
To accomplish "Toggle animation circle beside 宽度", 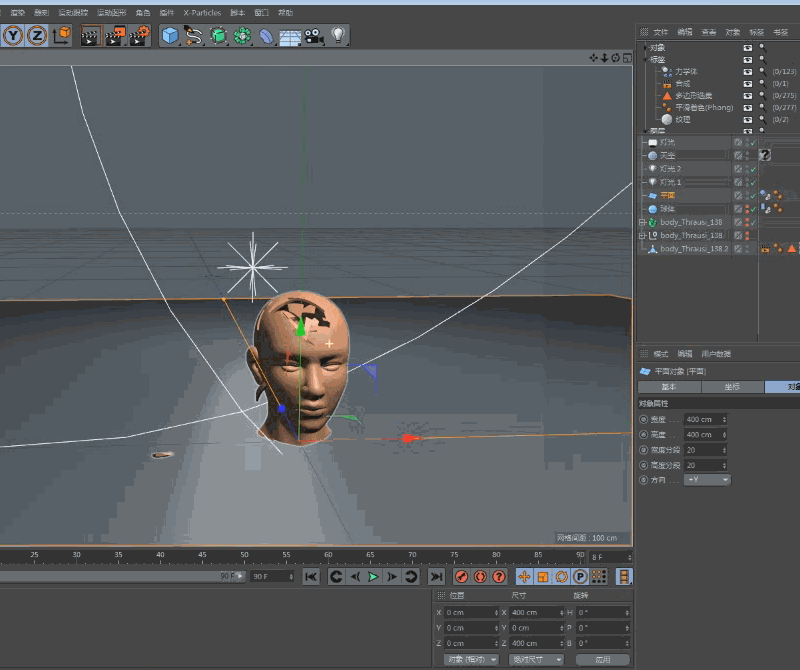I will click(643, 419).
